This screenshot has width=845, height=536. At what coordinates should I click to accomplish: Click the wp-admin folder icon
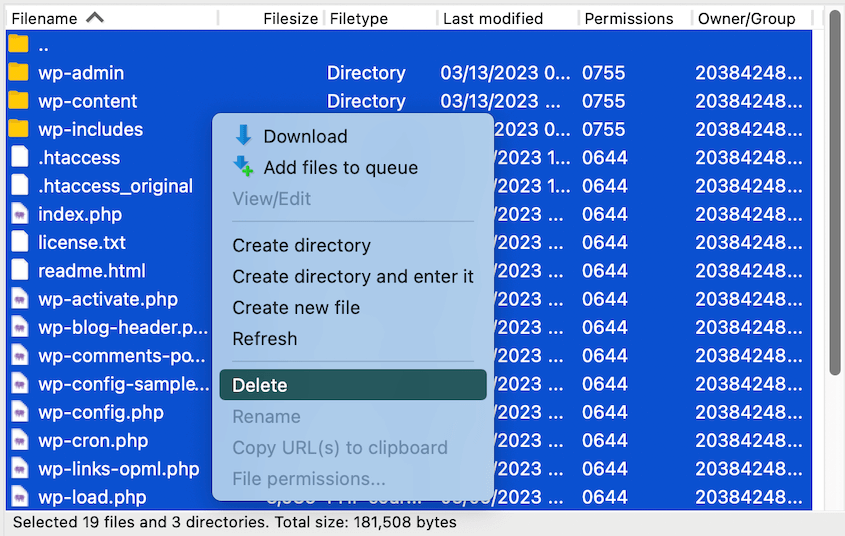[18, 72]
